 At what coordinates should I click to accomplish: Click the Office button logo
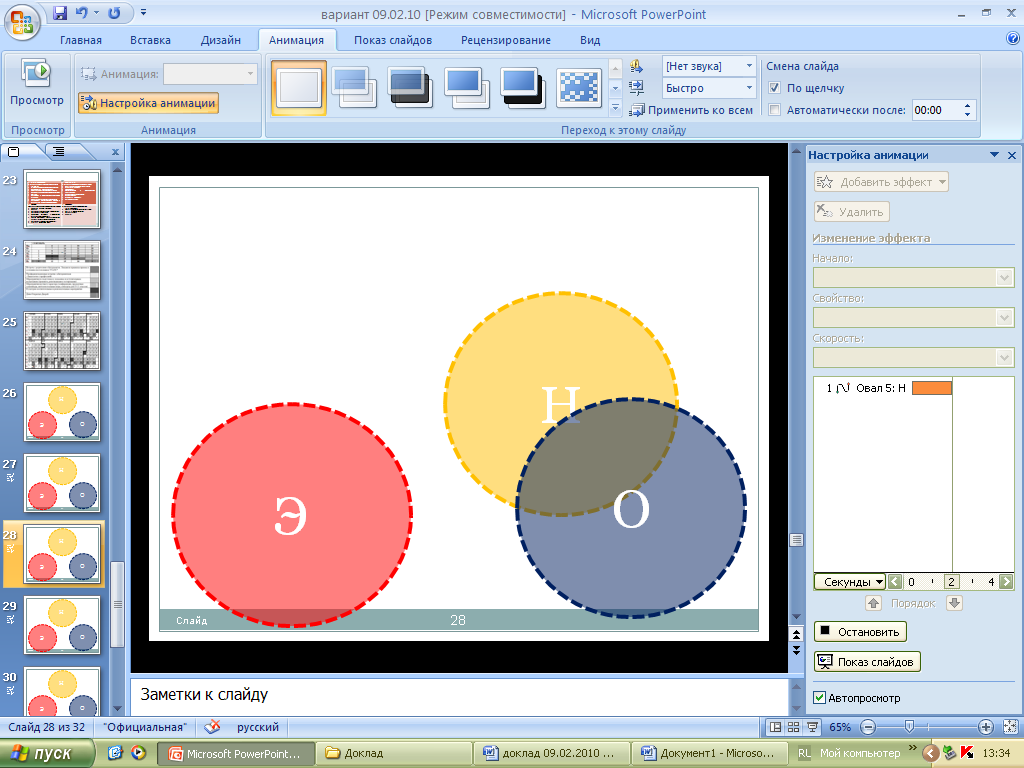[22, 21]
